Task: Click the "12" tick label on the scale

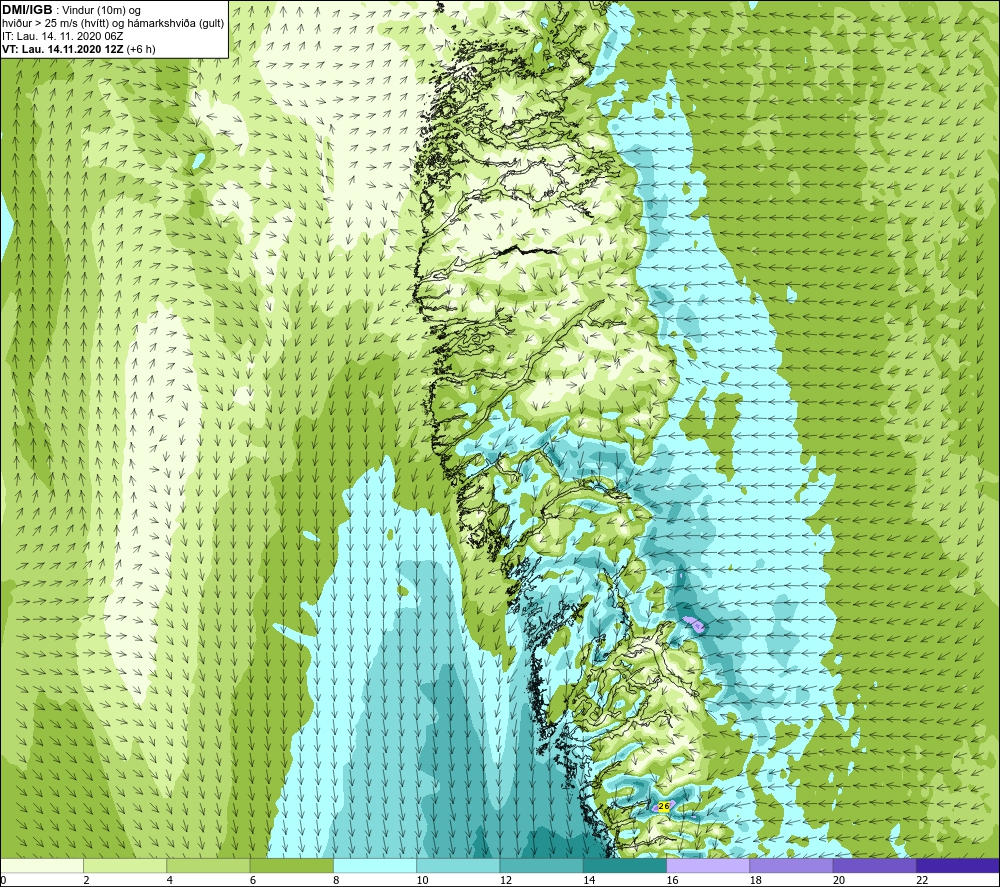Action: click(x=506, y=880)
